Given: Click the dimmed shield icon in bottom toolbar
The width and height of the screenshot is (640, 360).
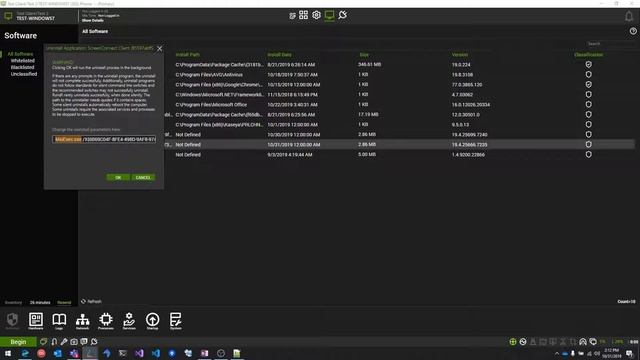Looking at the screenshot, I should click(x=12, y=320).
